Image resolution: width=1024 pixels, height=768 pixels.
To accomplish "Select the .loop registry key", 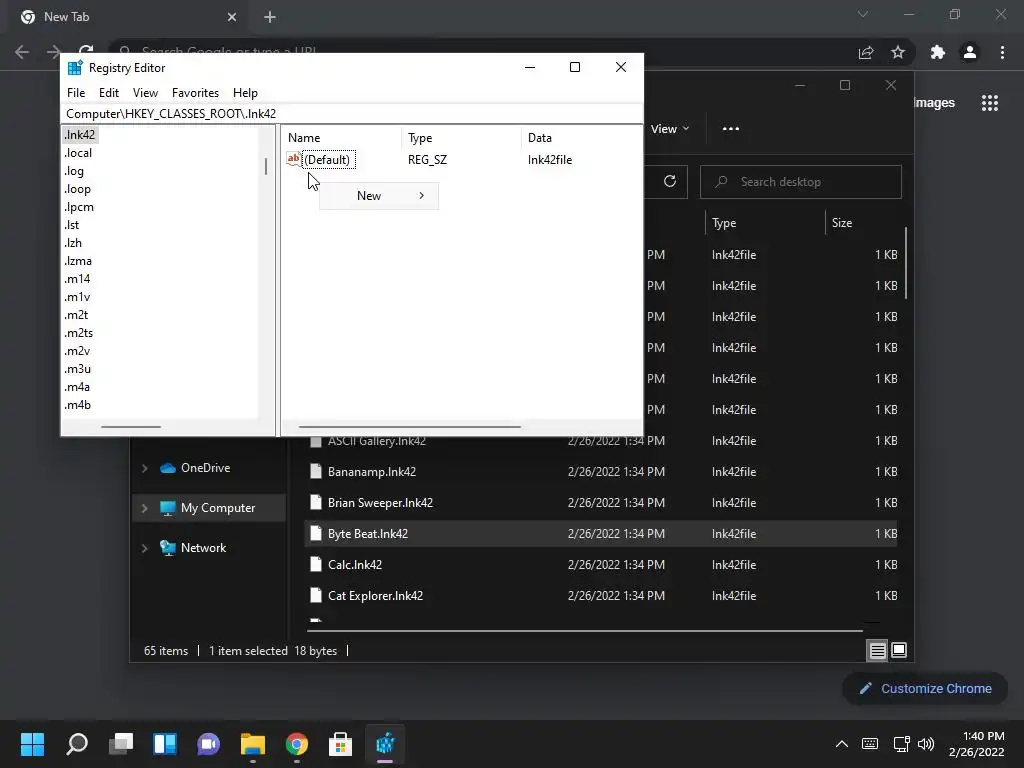I will tap(78, 189).
